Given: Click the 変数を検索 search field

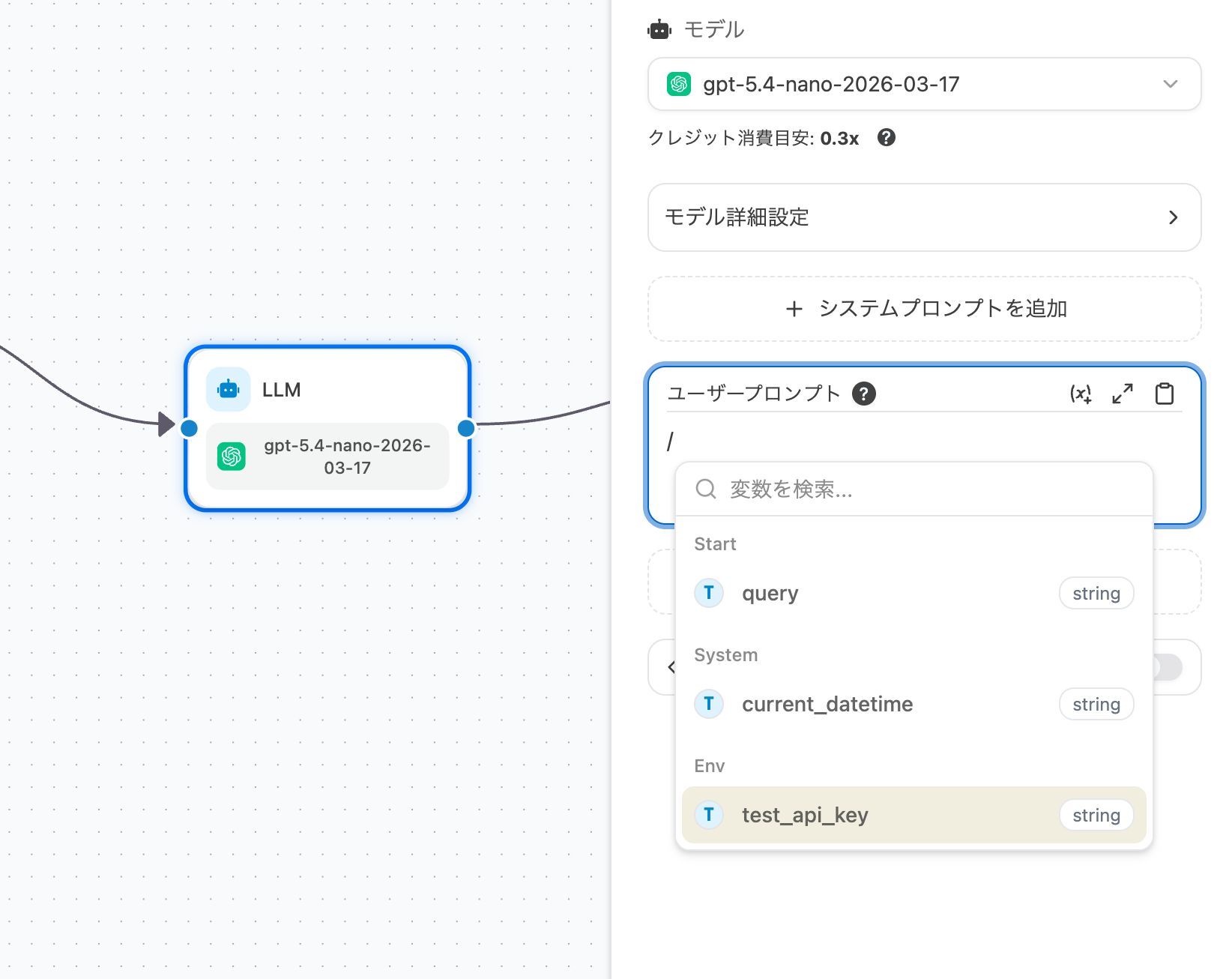Looking at the screenshot, I should (914, 489).
